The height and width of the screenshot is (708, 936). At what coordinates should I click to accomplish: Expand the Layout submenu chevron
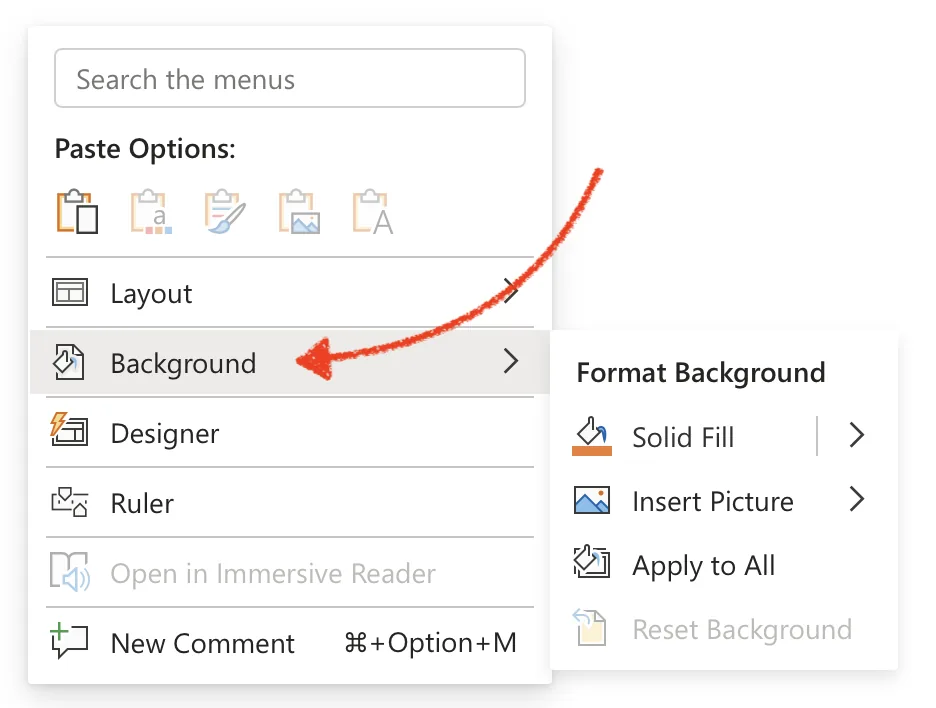510,291
